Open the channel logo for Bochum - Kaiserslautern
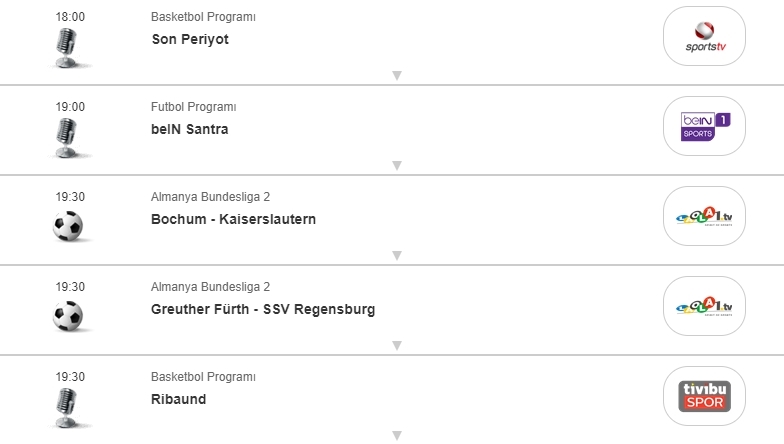Screen dimensions: 784x444 (705, 216)
